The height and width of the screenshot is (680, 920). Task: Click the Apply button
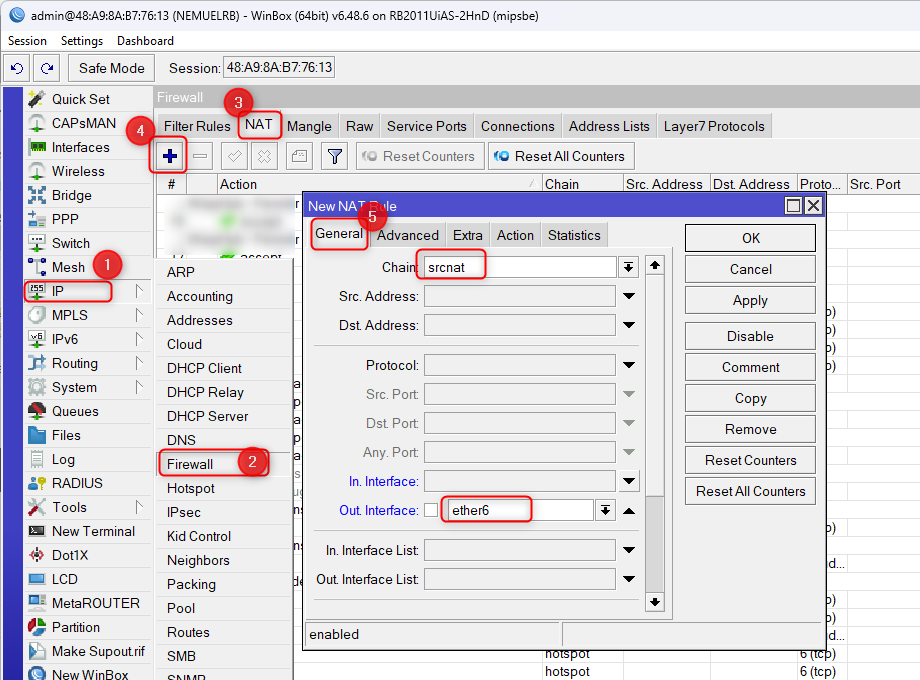coord(750,300)
